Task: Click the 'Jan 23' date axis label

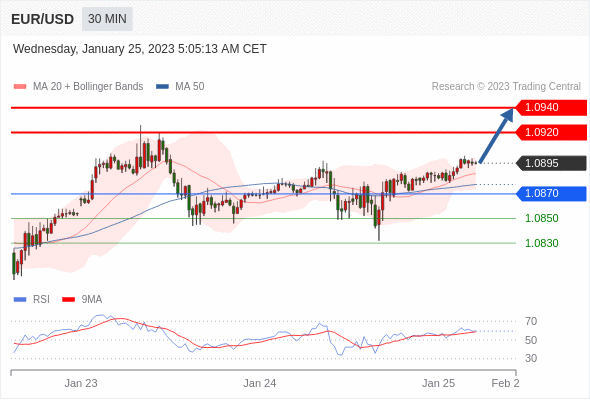Action: [81, 383]
